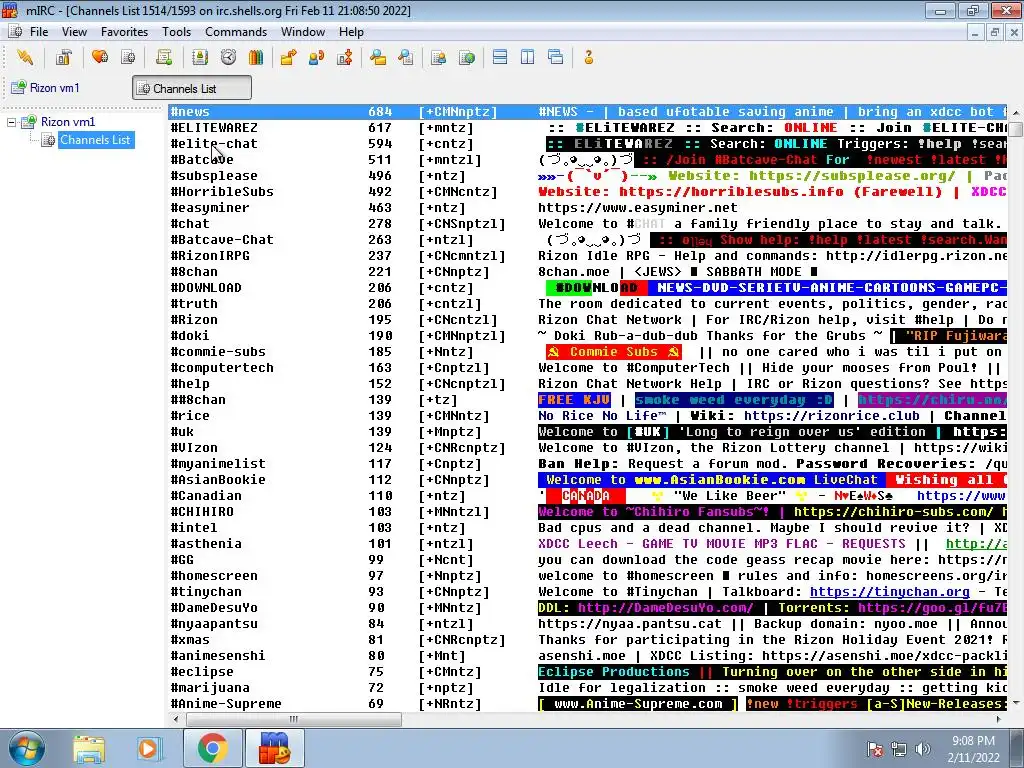
Task: Open the Favorites menu
Action: (124, 32)
